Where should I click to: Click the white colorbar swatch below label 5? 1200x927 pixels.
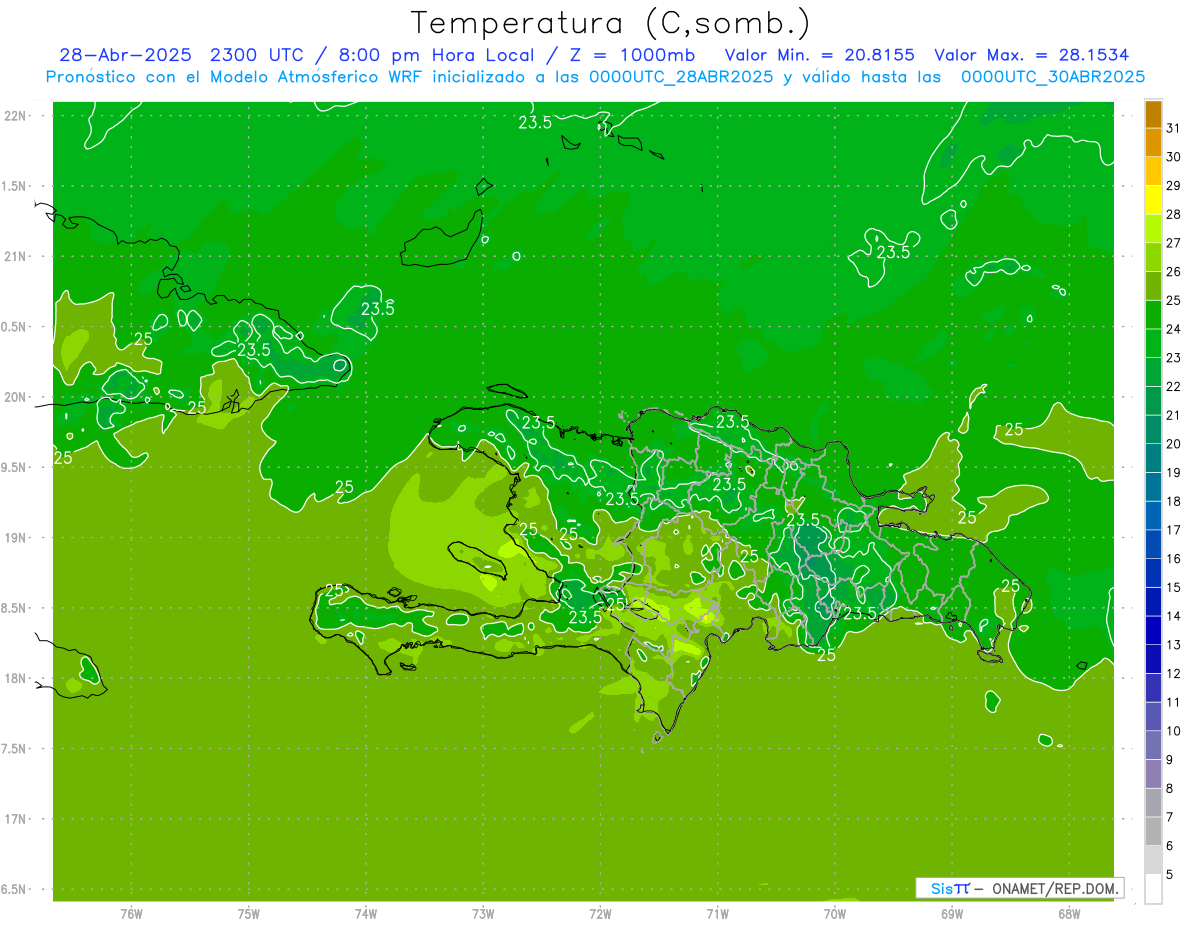click(x=1153, y=889)
